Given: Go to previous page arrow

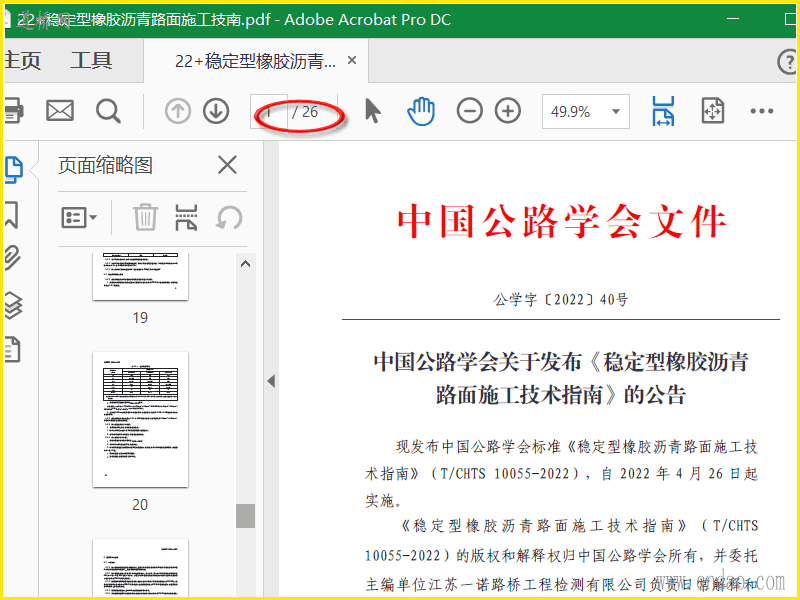Looking at the screenshot, I should pos(178,111).
